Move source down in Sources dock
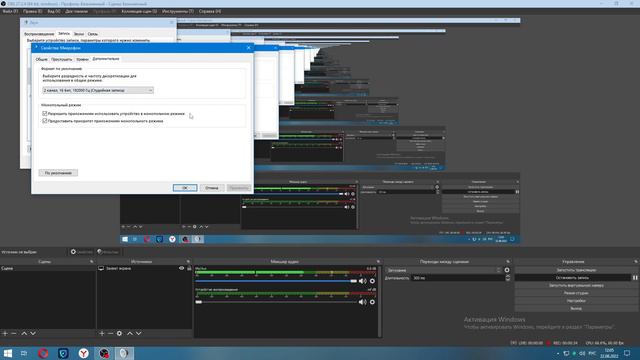Viewport: 640px width, 360px height. [139, 333]
